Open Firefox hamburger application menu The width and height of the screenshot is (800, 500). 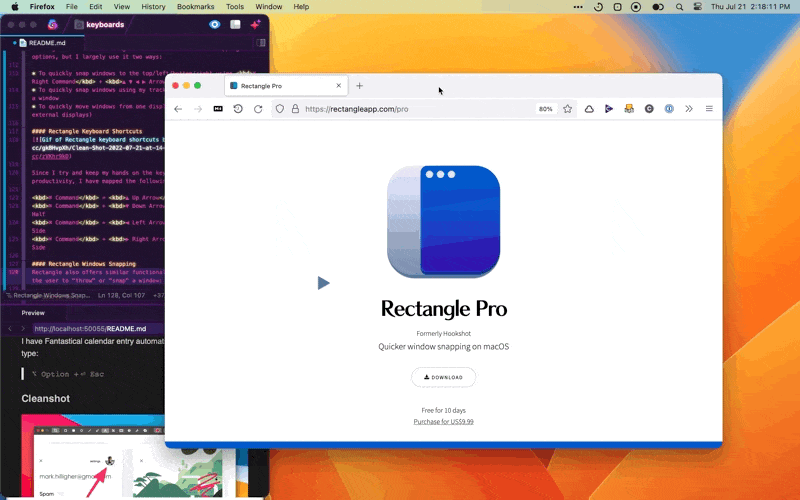709,109
